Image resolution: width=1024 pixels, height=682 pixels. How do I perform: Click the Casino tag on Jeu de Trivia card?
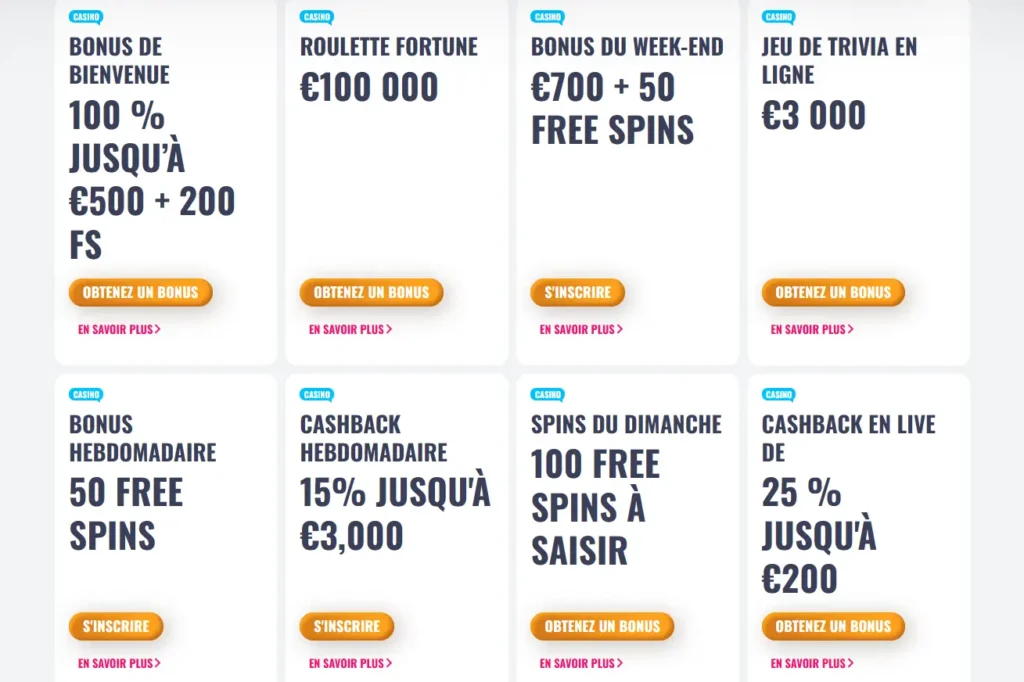(x=778, y=17)
